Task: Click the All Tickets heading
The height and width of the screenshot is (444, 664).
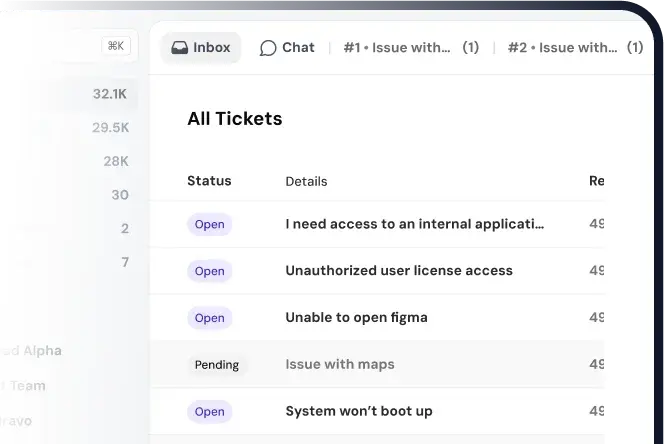Action: pos(235,119)
